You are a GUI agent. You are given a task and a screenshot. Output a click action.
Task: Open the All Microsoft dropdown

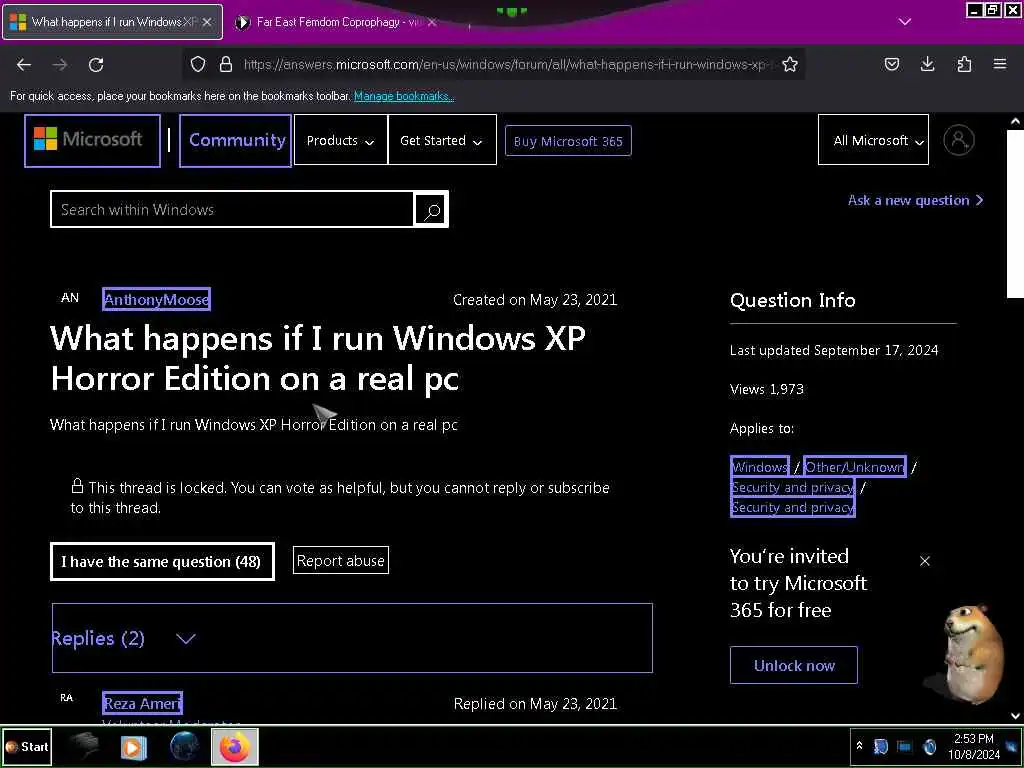click(x=873, y=140)
